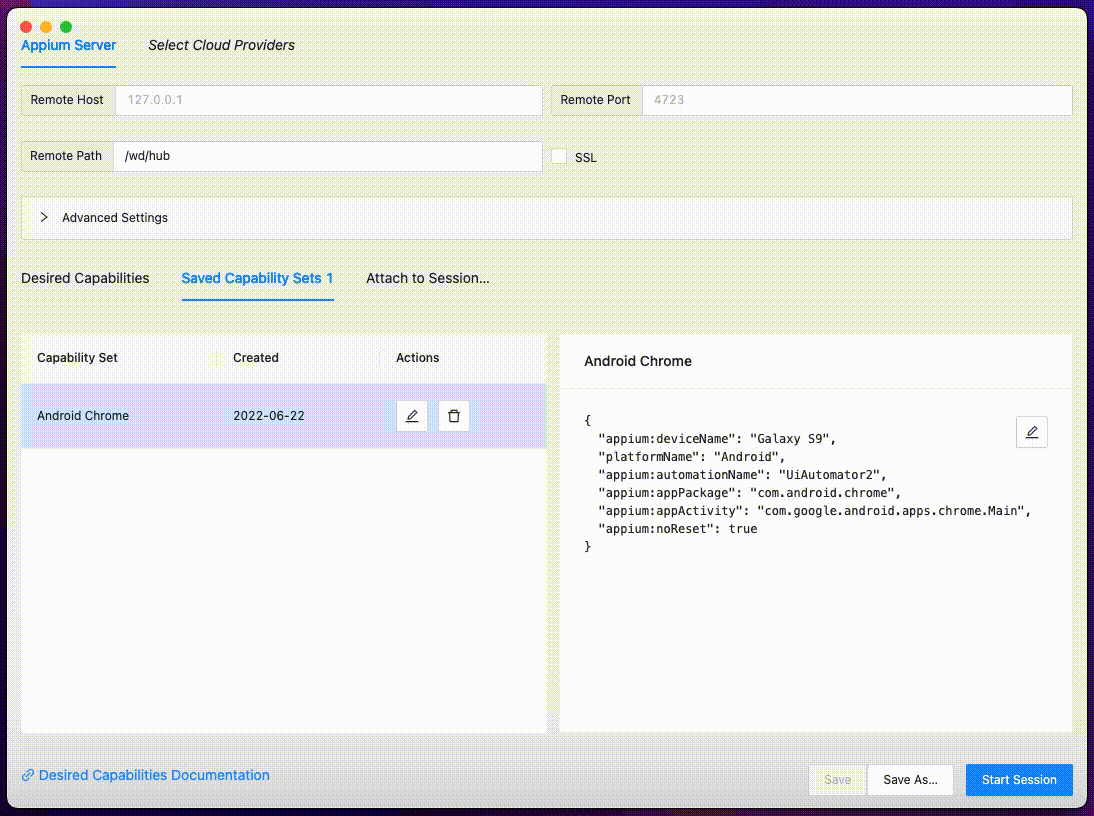The image size is (1094, 816).
Task: Click the Save As button
Action: (910, 779)
